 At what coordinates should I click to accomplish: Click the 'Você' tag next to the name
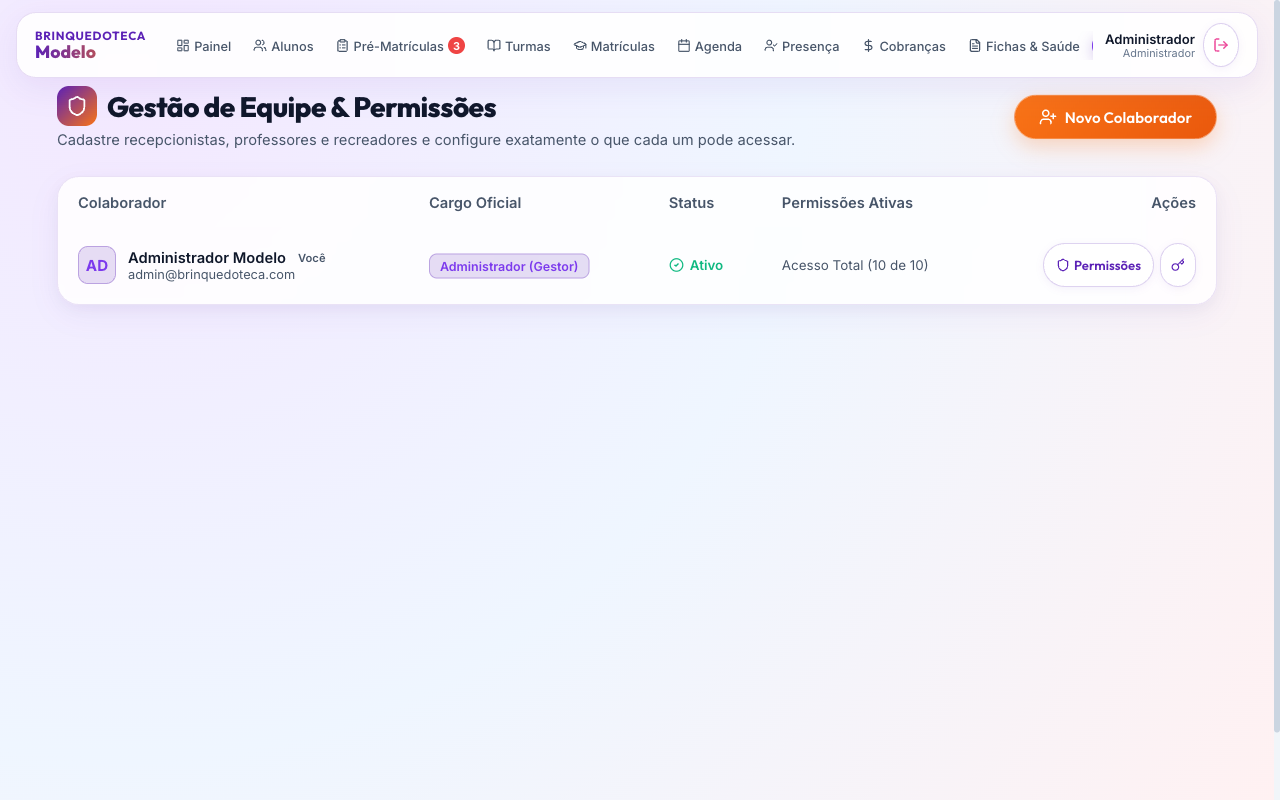click(x=312, y=258)
